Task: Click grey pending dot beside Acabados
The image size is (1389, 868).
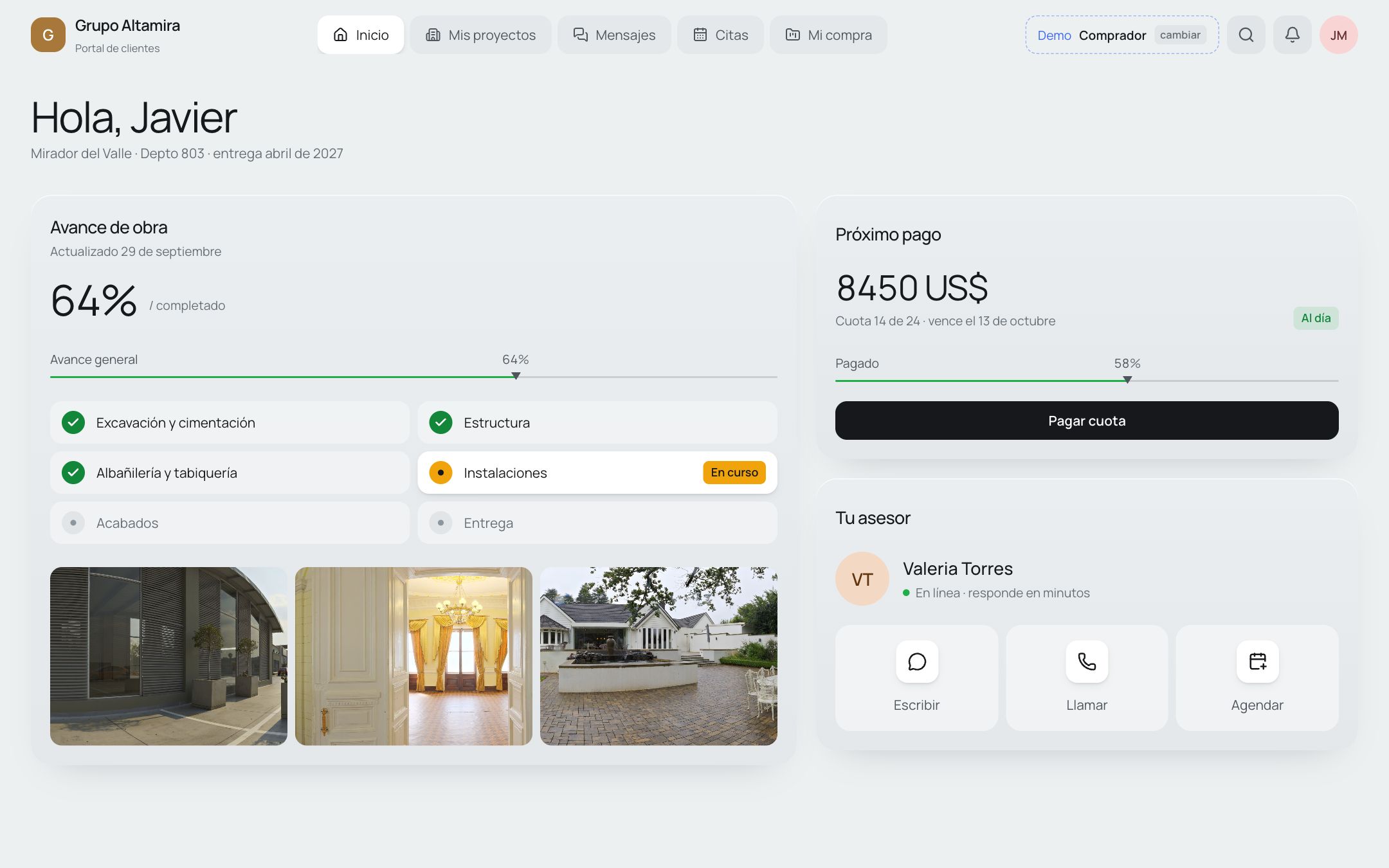Action: pos(73,523)
